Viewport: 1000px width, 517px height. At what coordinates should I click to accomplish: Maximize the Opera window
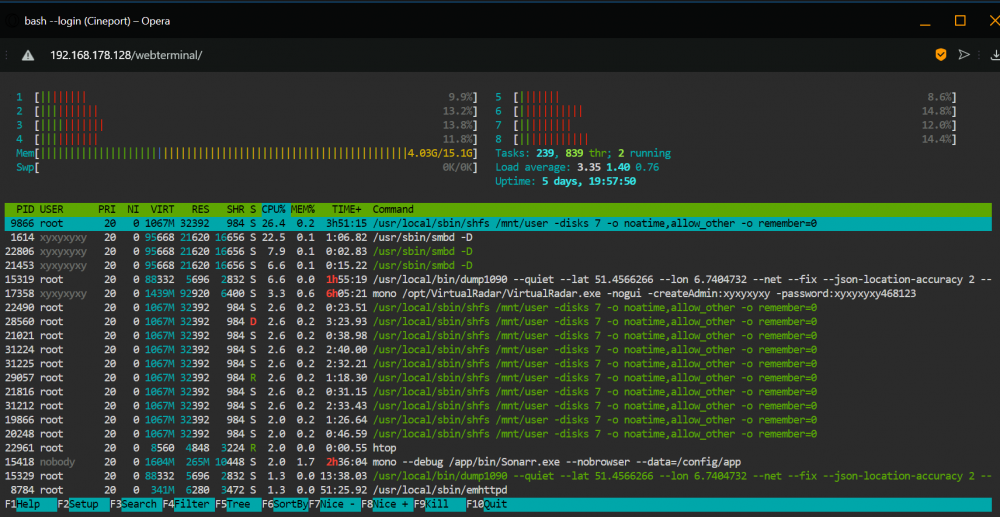960,20
